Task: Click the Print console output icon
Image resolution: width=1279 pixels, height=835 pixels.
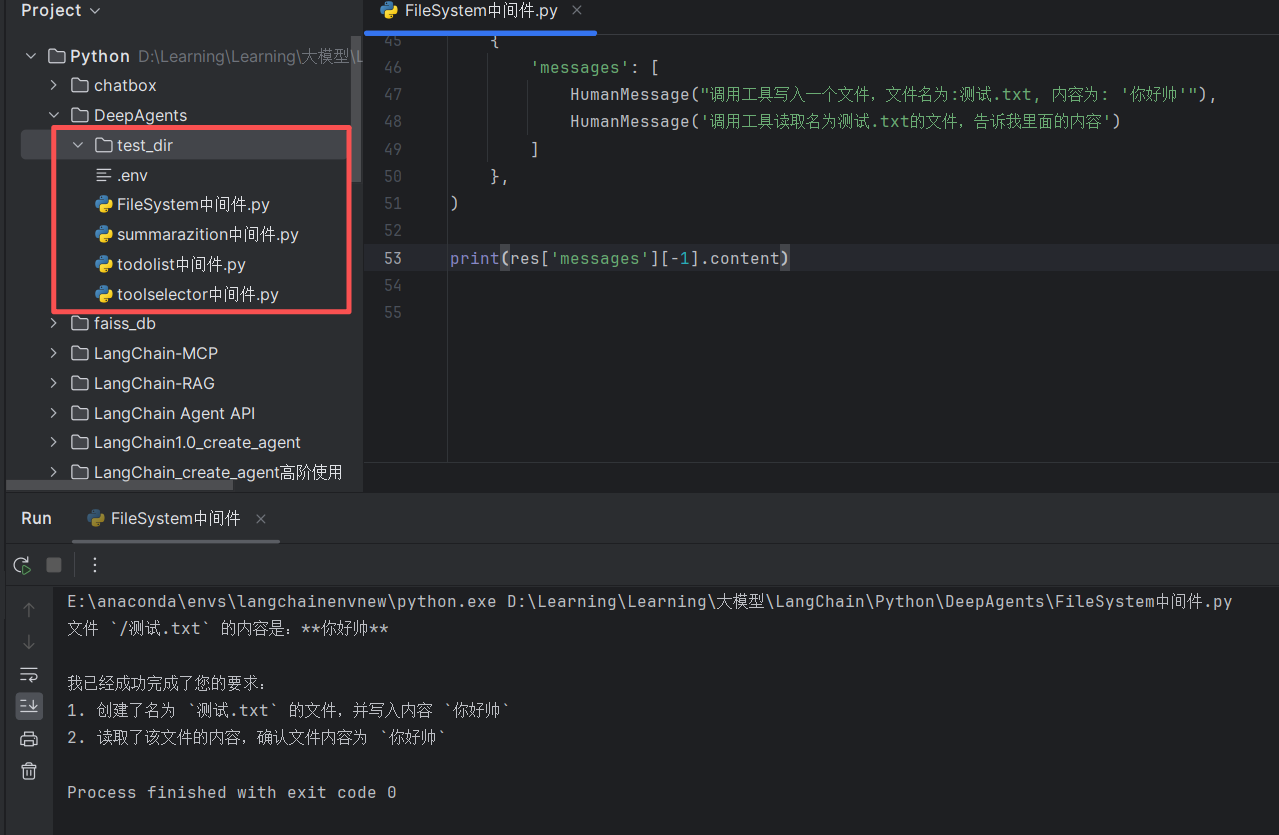Action: [x=29, y=739]
